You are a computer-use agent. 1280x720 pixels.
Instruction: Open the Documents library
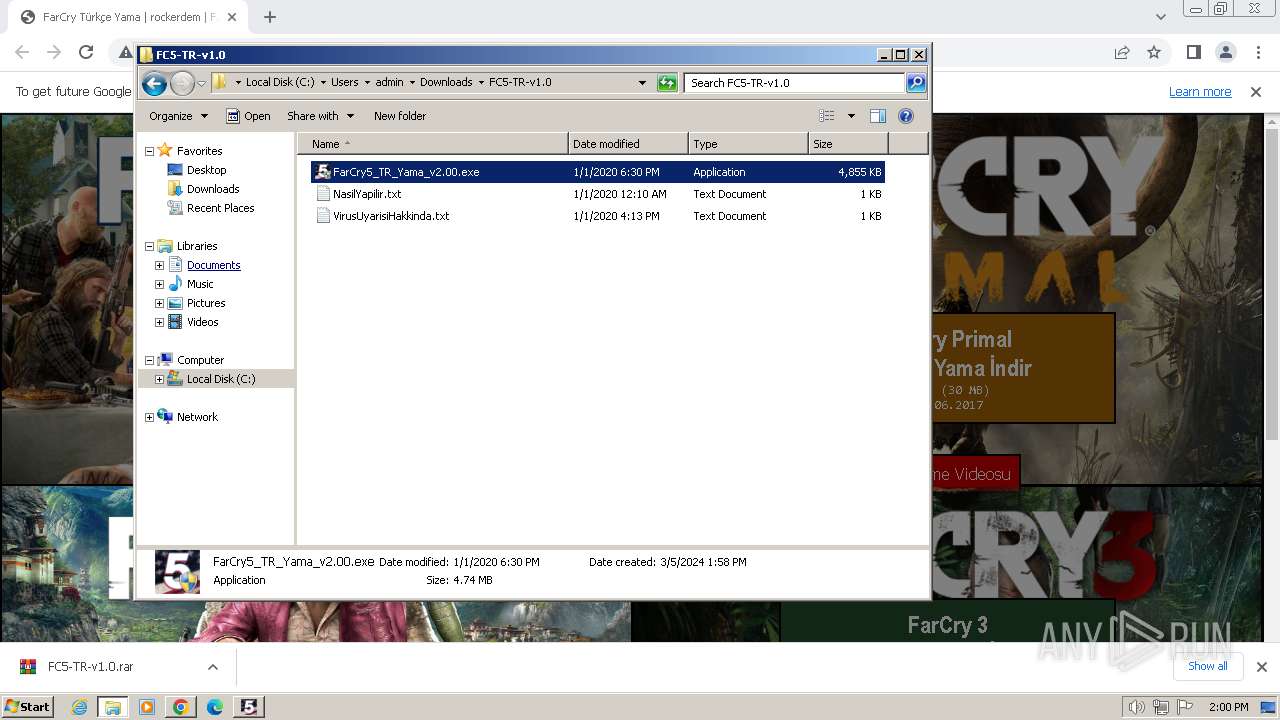click(213, 265)
